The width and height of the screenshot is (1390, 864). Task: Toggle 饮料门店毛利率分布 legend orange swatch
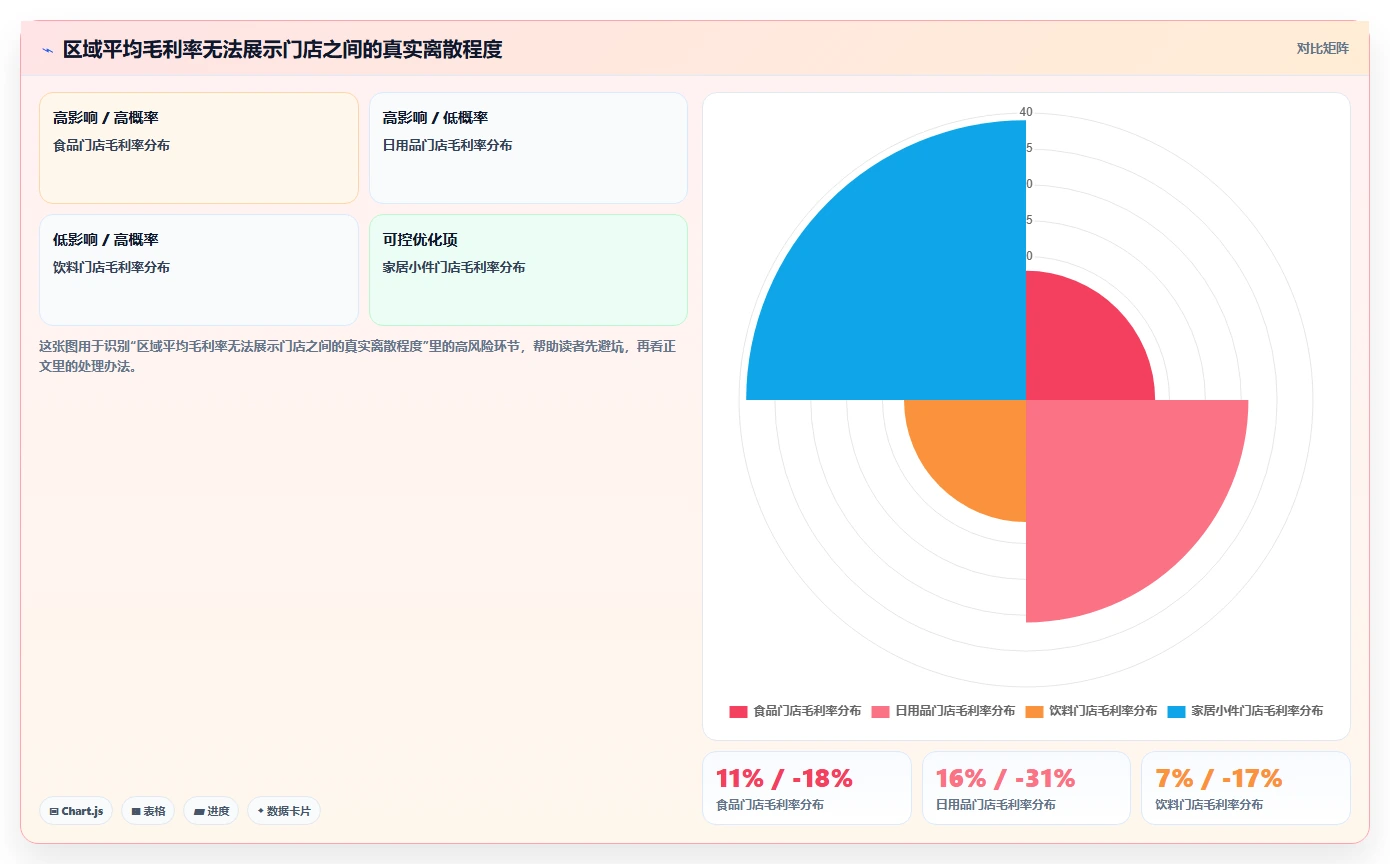pos(1034,711)
